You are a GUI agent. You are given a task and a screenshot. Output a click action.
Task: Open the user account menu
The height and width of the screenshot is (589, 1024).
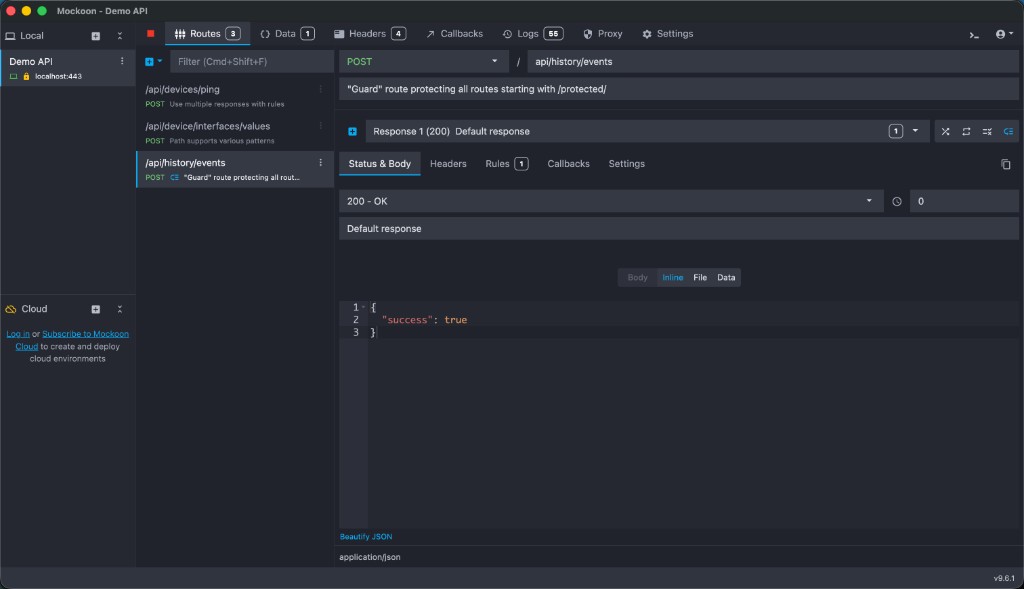[x=1004, y=34]
